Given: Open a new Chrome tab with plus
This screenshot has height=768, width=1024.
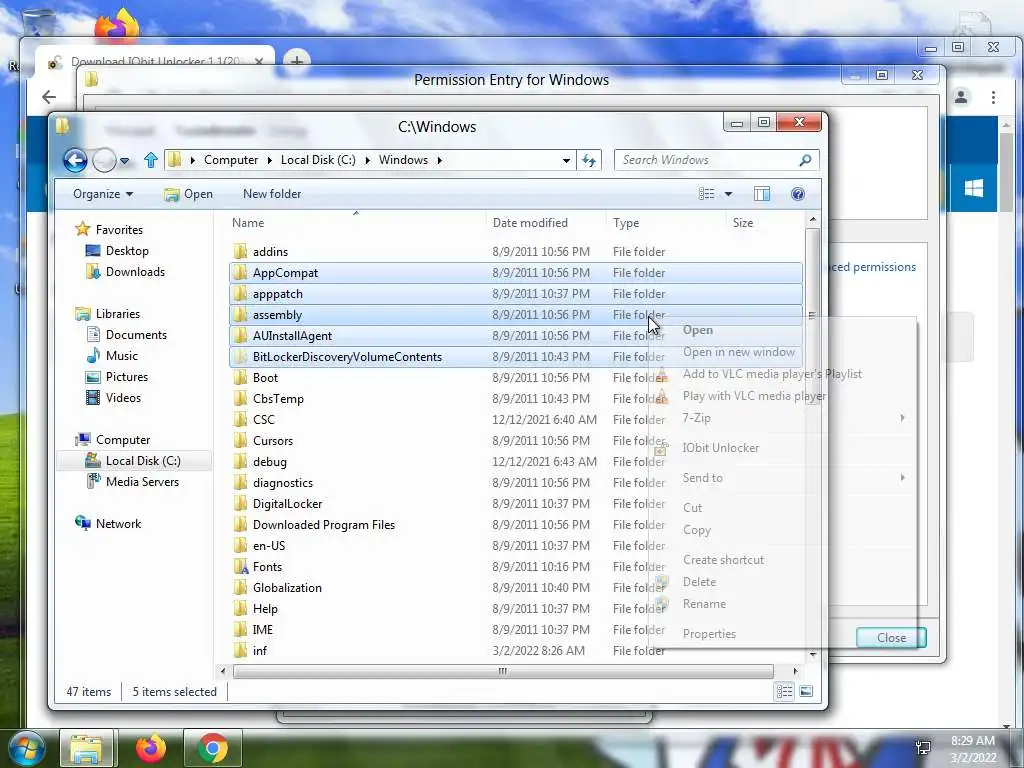Looking at the screenshot, I should [296, 61].
